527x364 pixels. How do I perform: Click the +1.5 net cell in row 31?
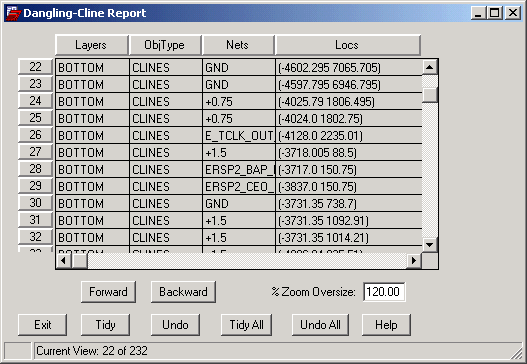point(239,220)
